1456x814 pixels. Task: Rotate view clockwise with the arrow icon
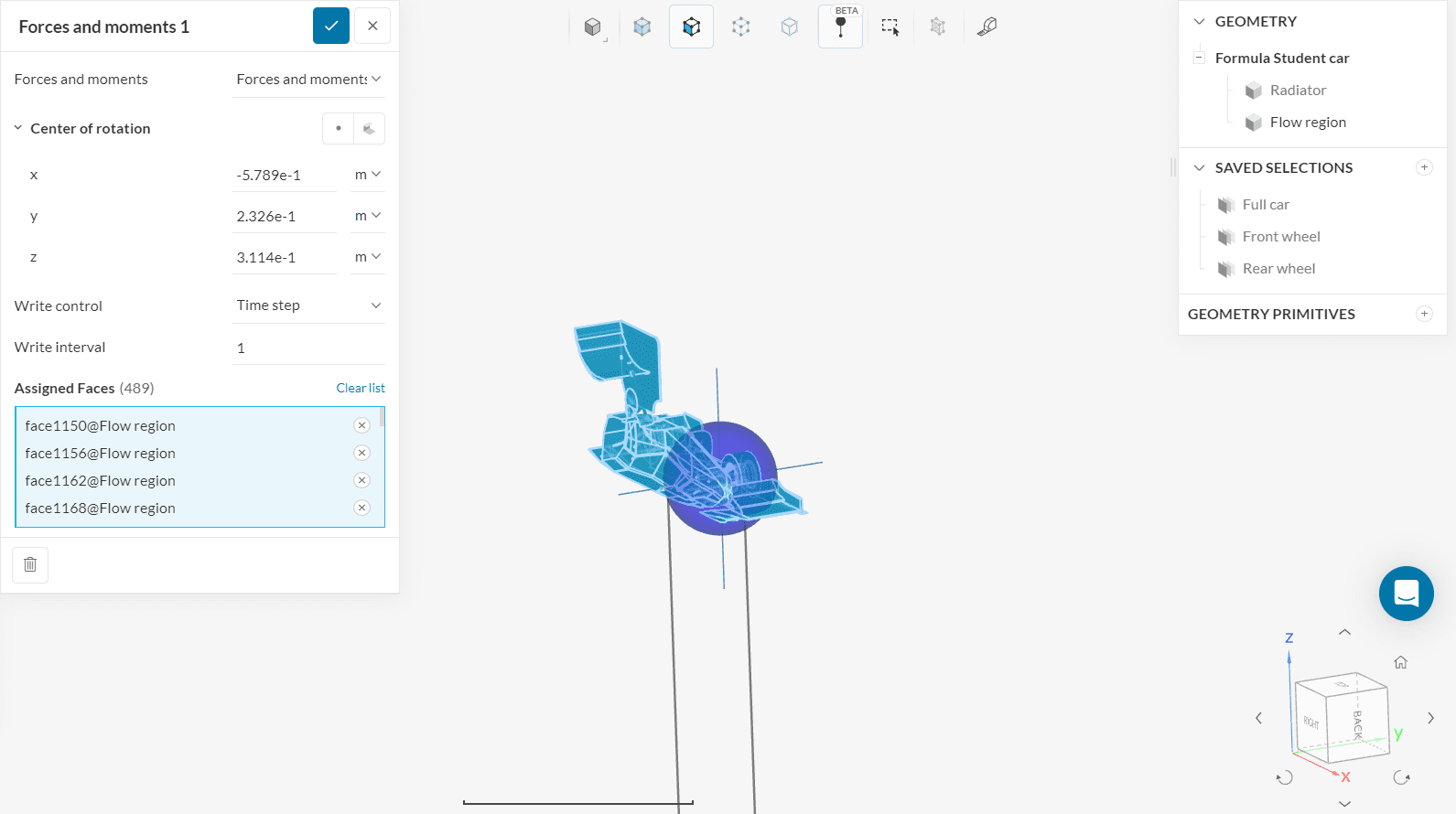[1401, 777]
